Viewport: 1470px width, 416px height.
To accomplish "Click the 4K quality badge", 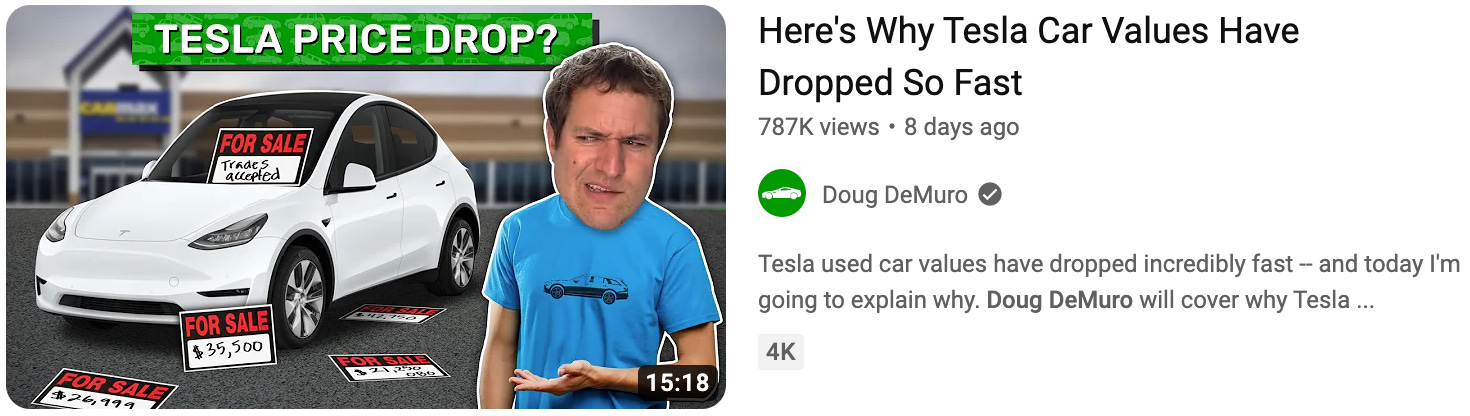I will 780,352.
